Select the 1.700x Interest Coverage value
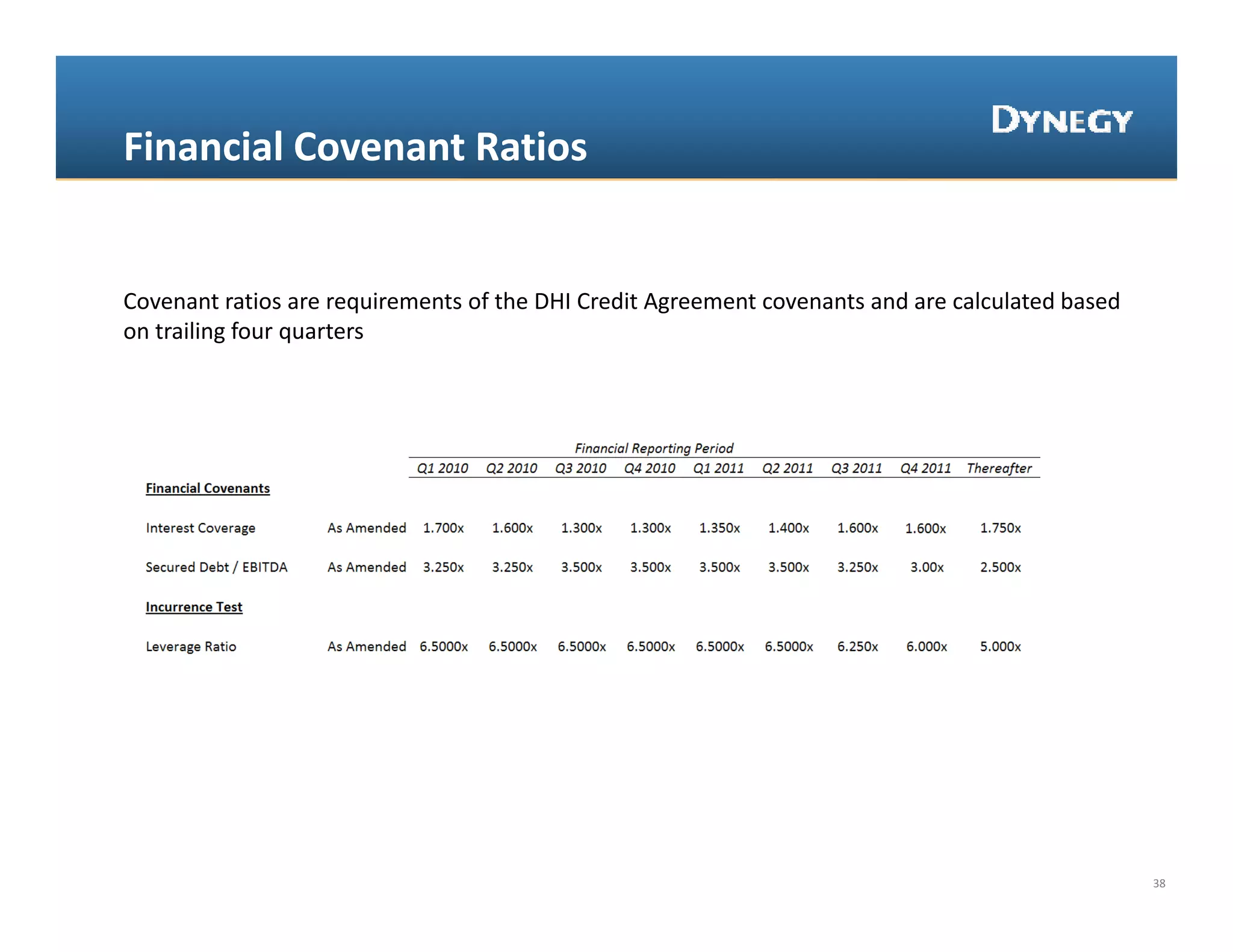 coord(443,528)
